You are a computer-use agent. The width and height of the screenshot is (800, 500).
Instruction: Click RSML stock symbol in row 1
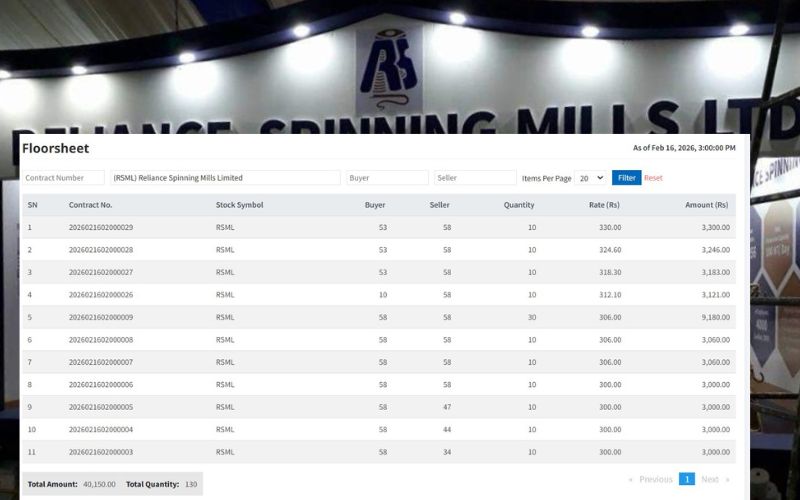(x=225, y=227)
